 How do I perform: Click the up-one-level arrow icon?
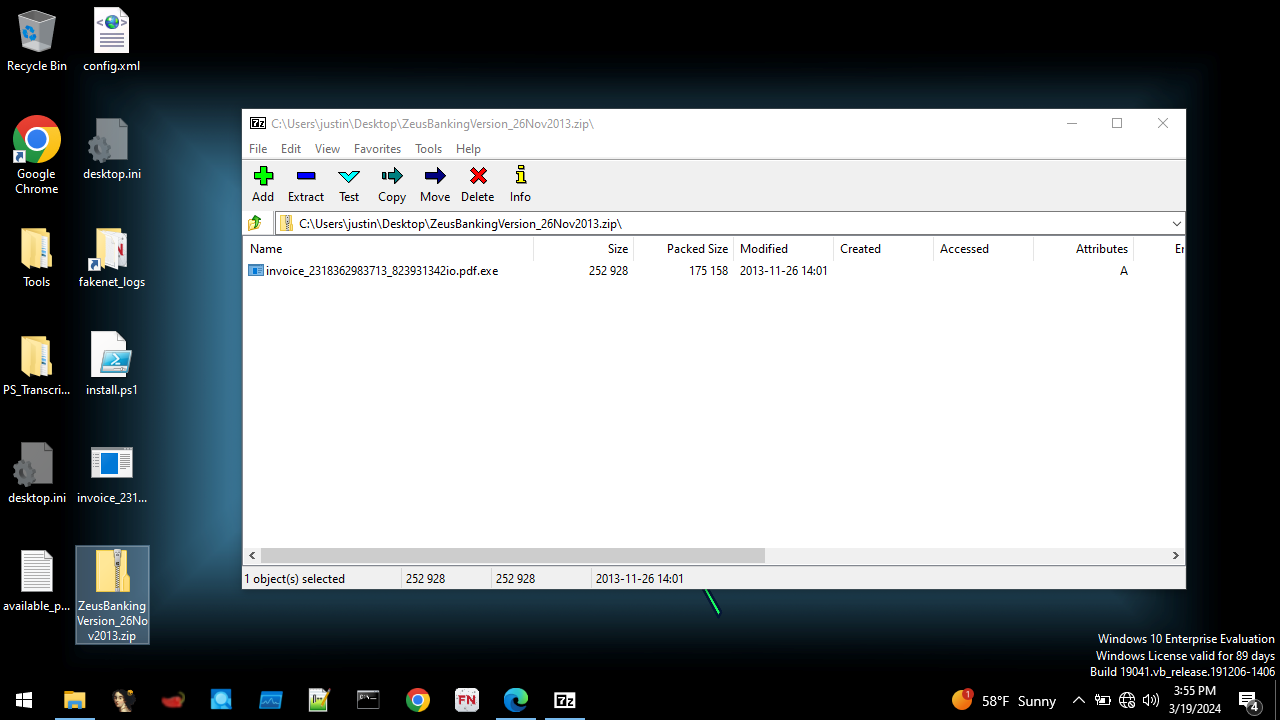click(254, 222)
